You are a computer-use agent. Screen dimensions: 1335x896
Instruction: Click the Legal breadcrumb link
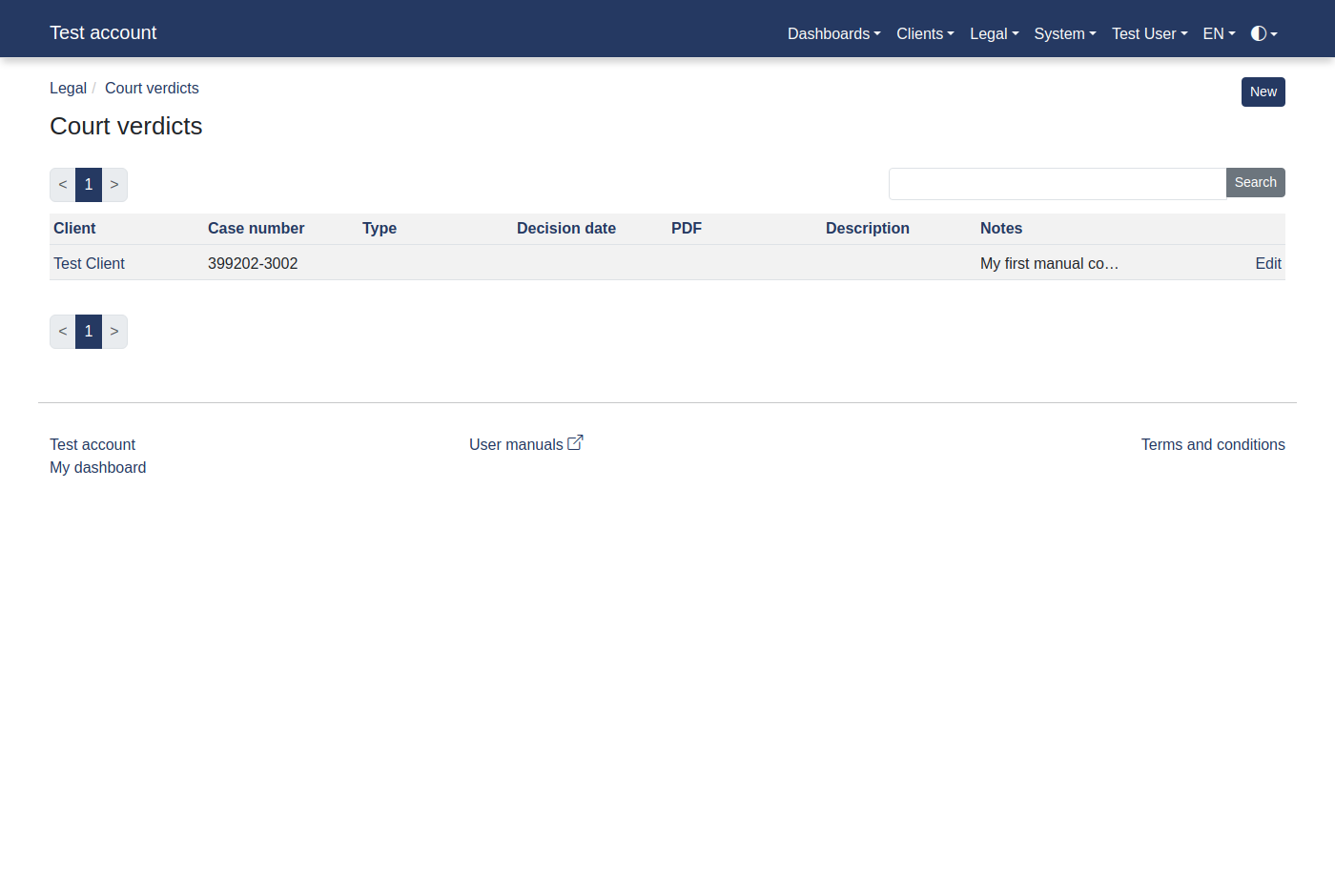coord(68,88)
